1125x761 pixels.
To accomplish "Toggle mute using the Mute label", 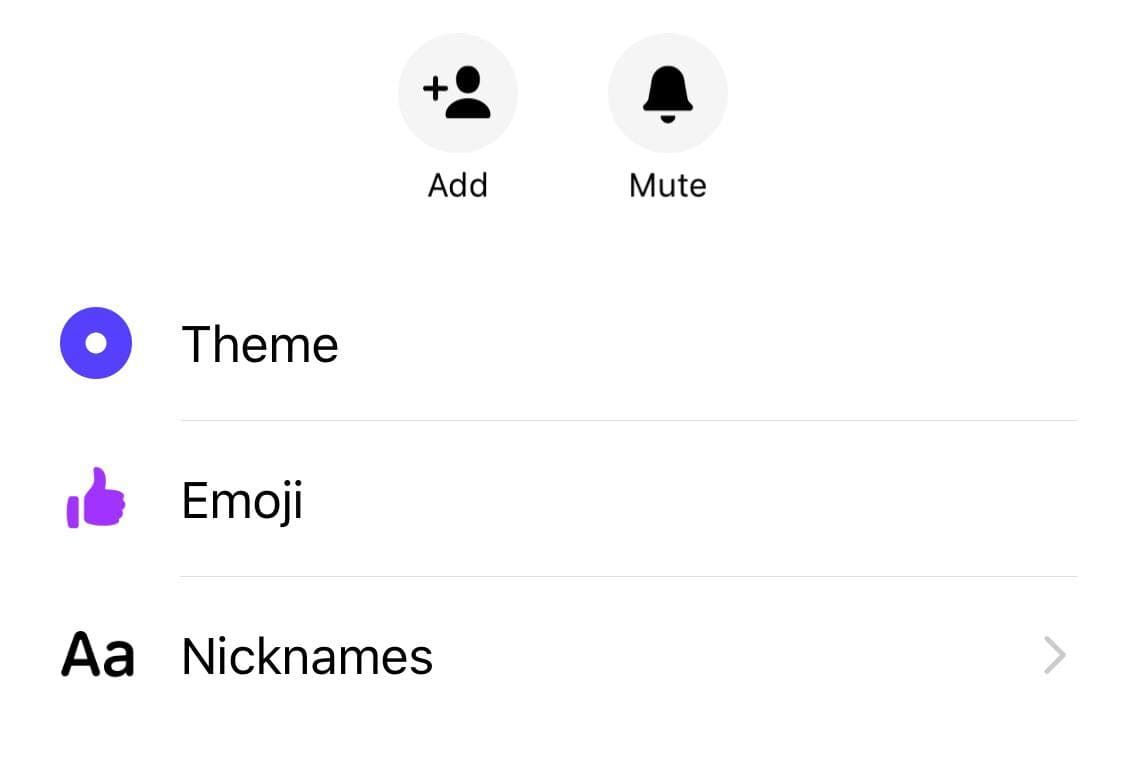I will 667,186.
